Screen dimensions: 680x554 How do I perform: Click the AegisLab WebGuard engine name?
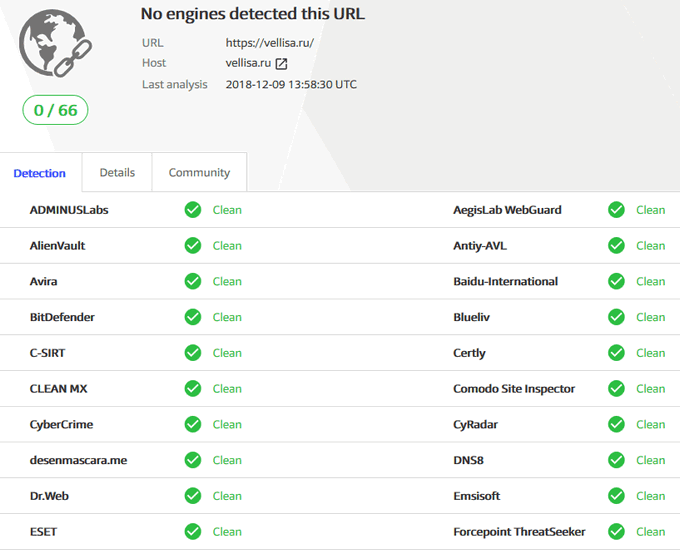(507, 210)
